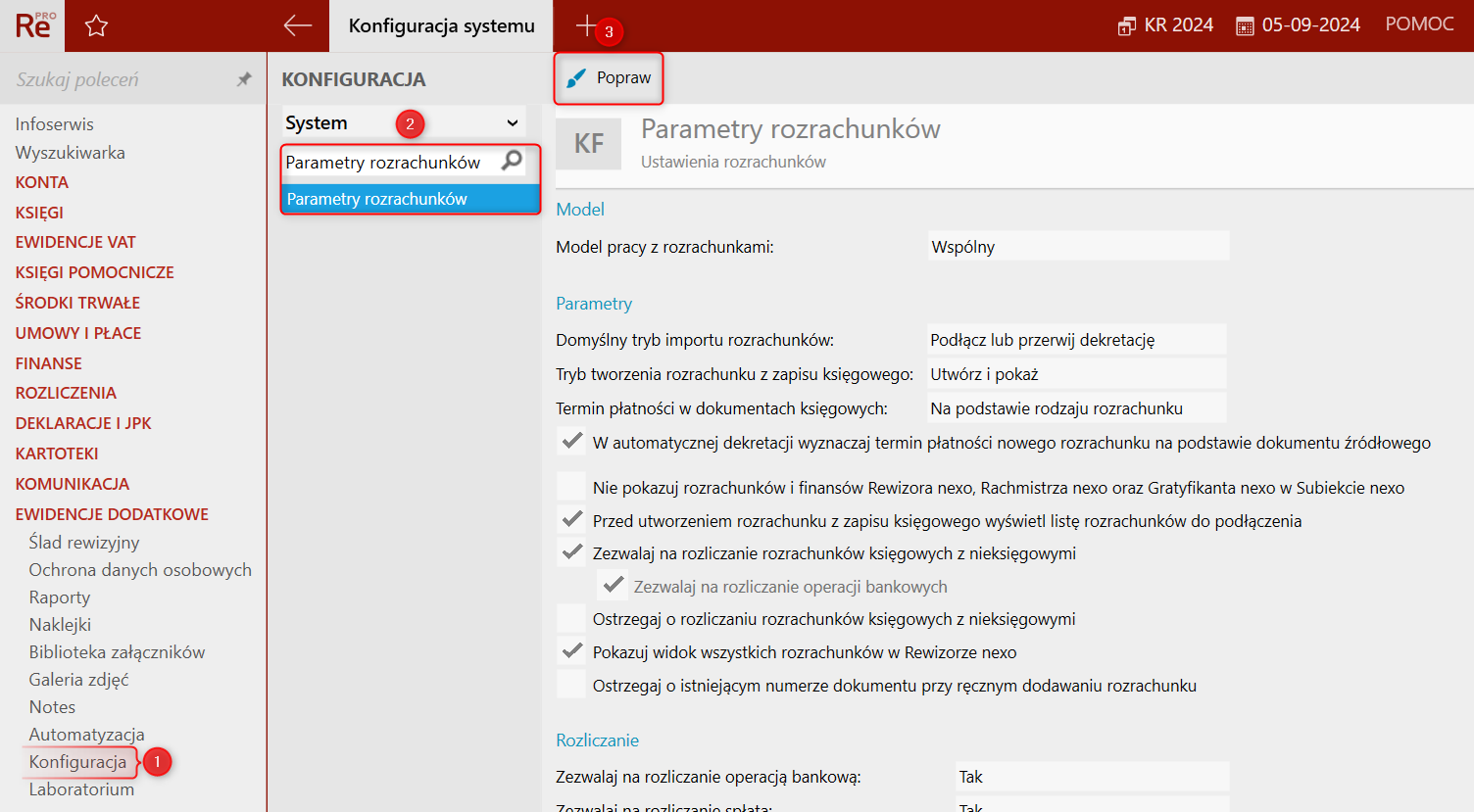Open favorites with the star icon
This screenshot has width=1474, height=812.
pos(96,26)
